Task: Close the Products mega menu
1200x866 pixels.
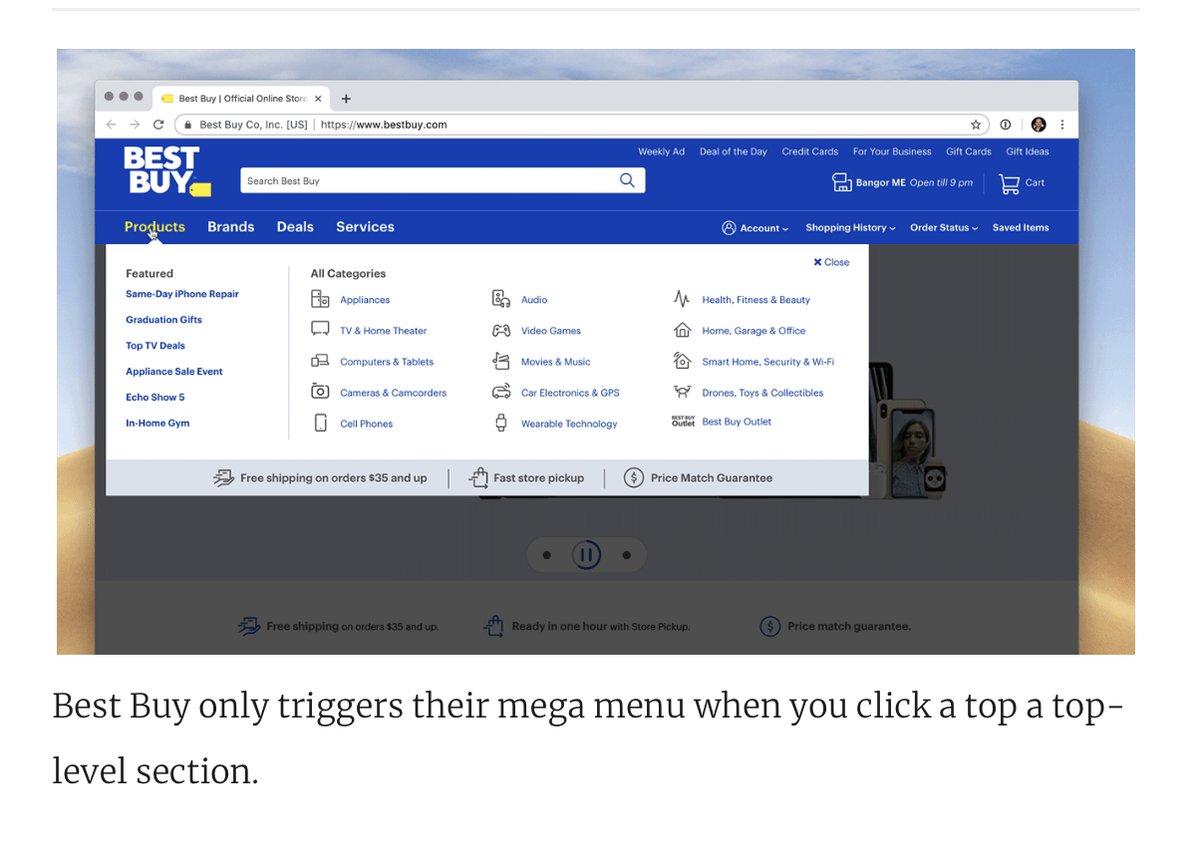Action: pos(831,262)
